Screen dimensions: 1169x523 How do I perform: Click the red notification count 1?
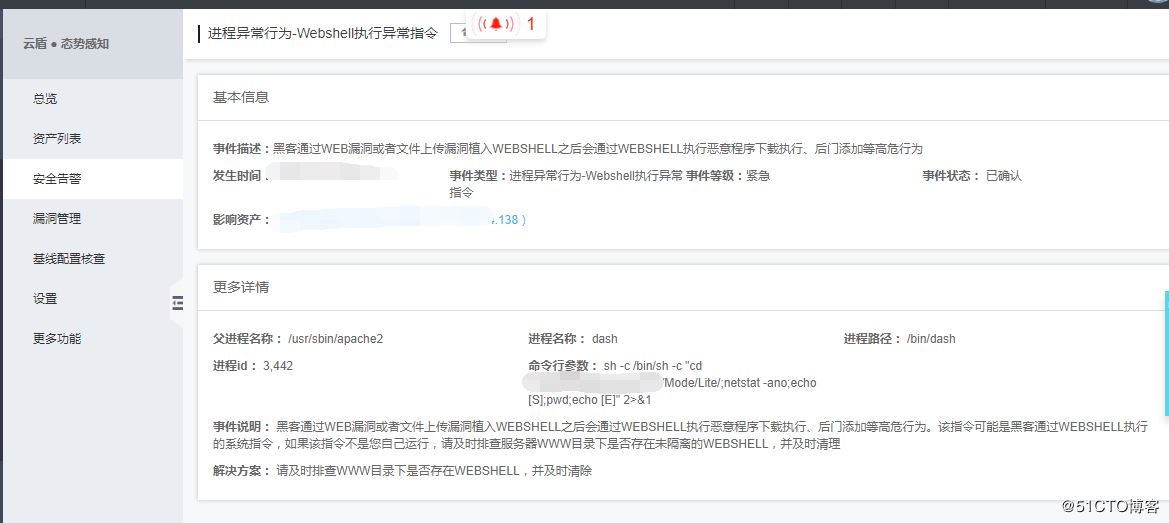click(531, 25)
